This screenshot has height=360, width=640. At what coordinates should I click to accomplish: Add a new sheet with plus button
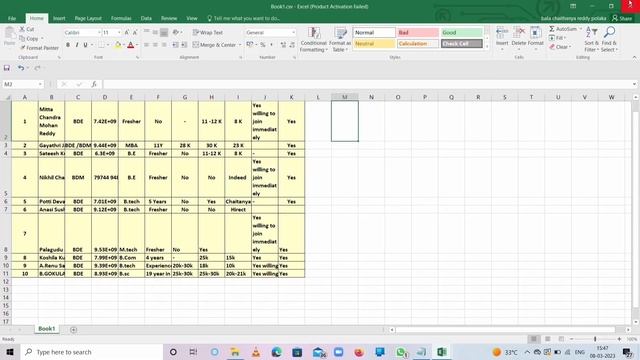click(73, 330)
